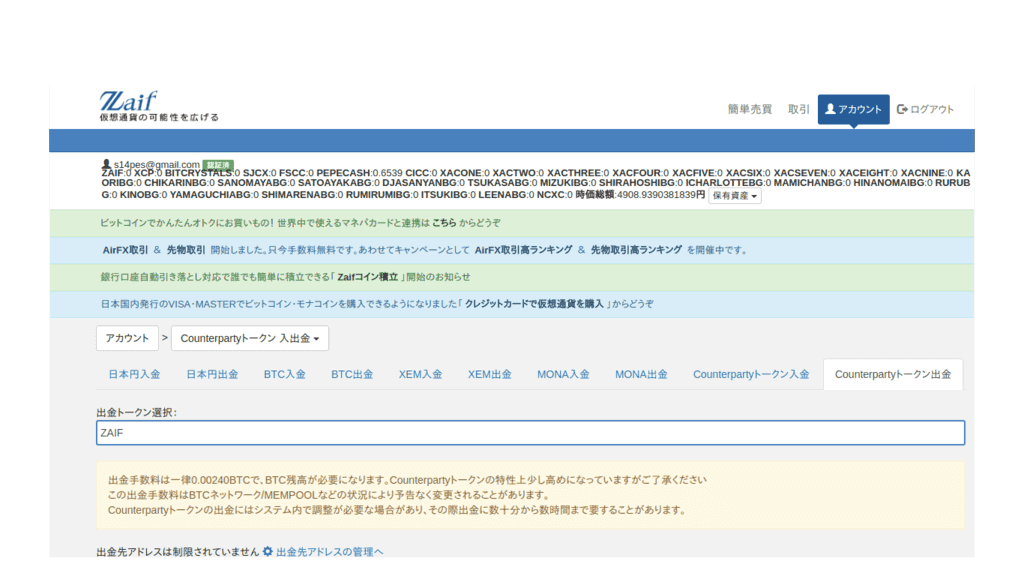Open the XEM入金 tab
The width and height of the screenshot is (1024, 576).
(420, 375)
